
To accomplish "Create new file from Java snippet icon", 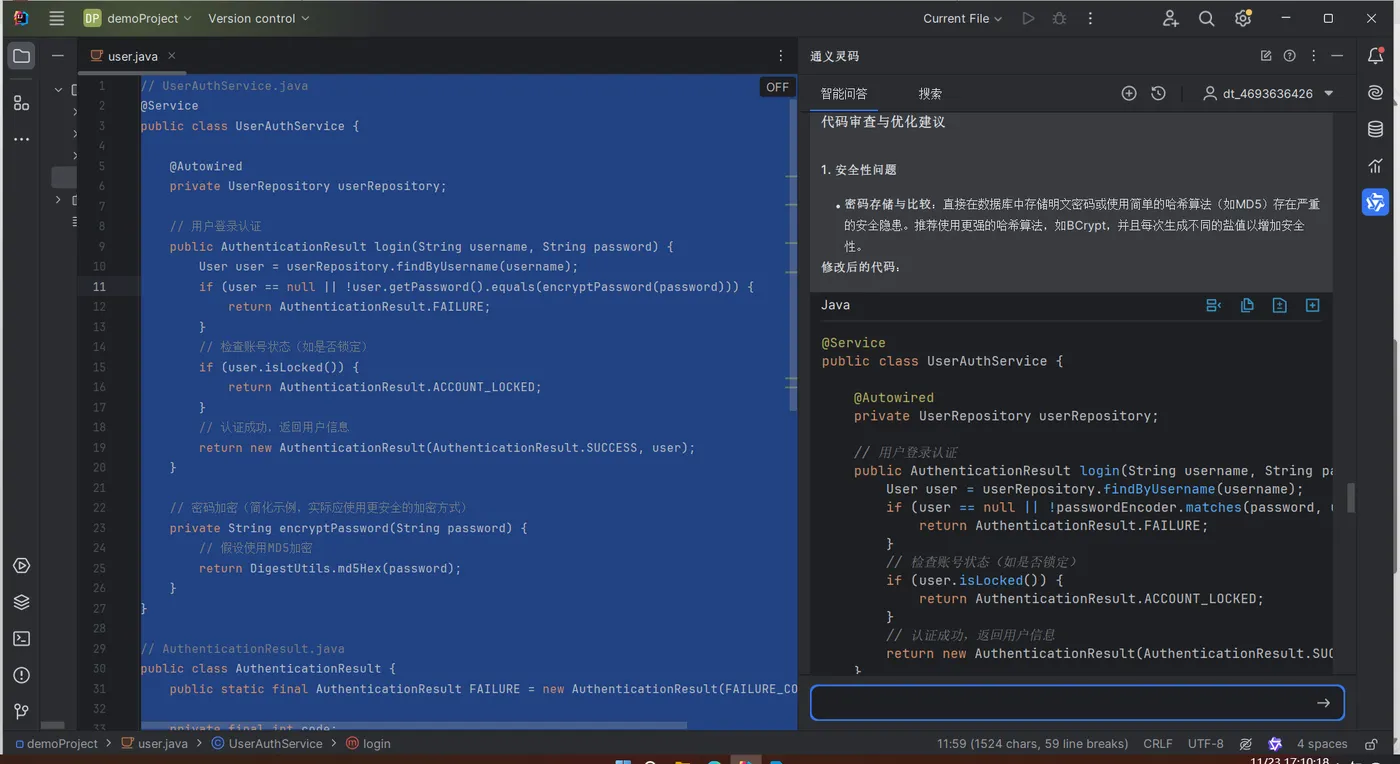I will 1312,305.
